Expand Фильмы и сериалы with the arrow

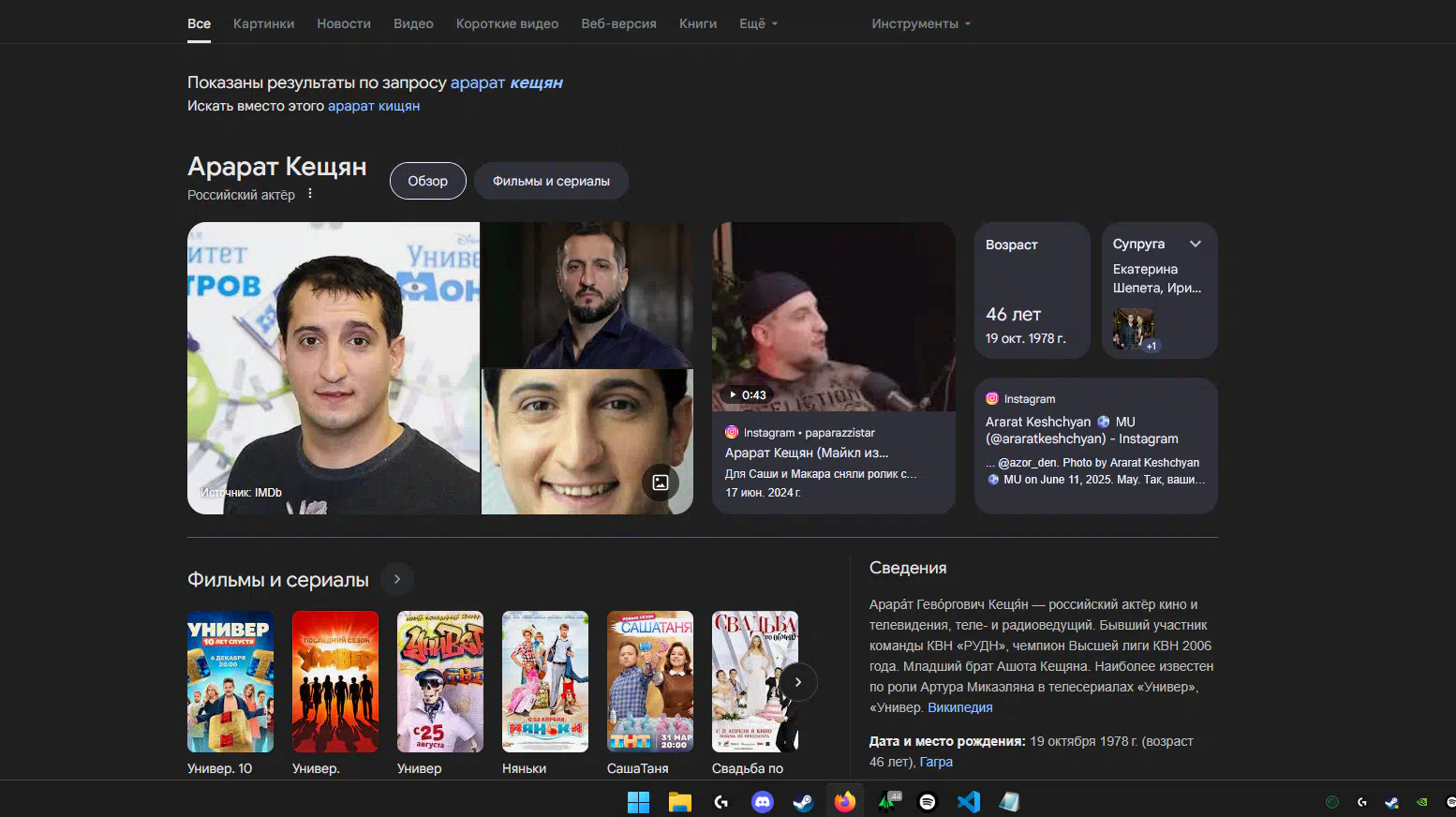[x=397, y=579]
